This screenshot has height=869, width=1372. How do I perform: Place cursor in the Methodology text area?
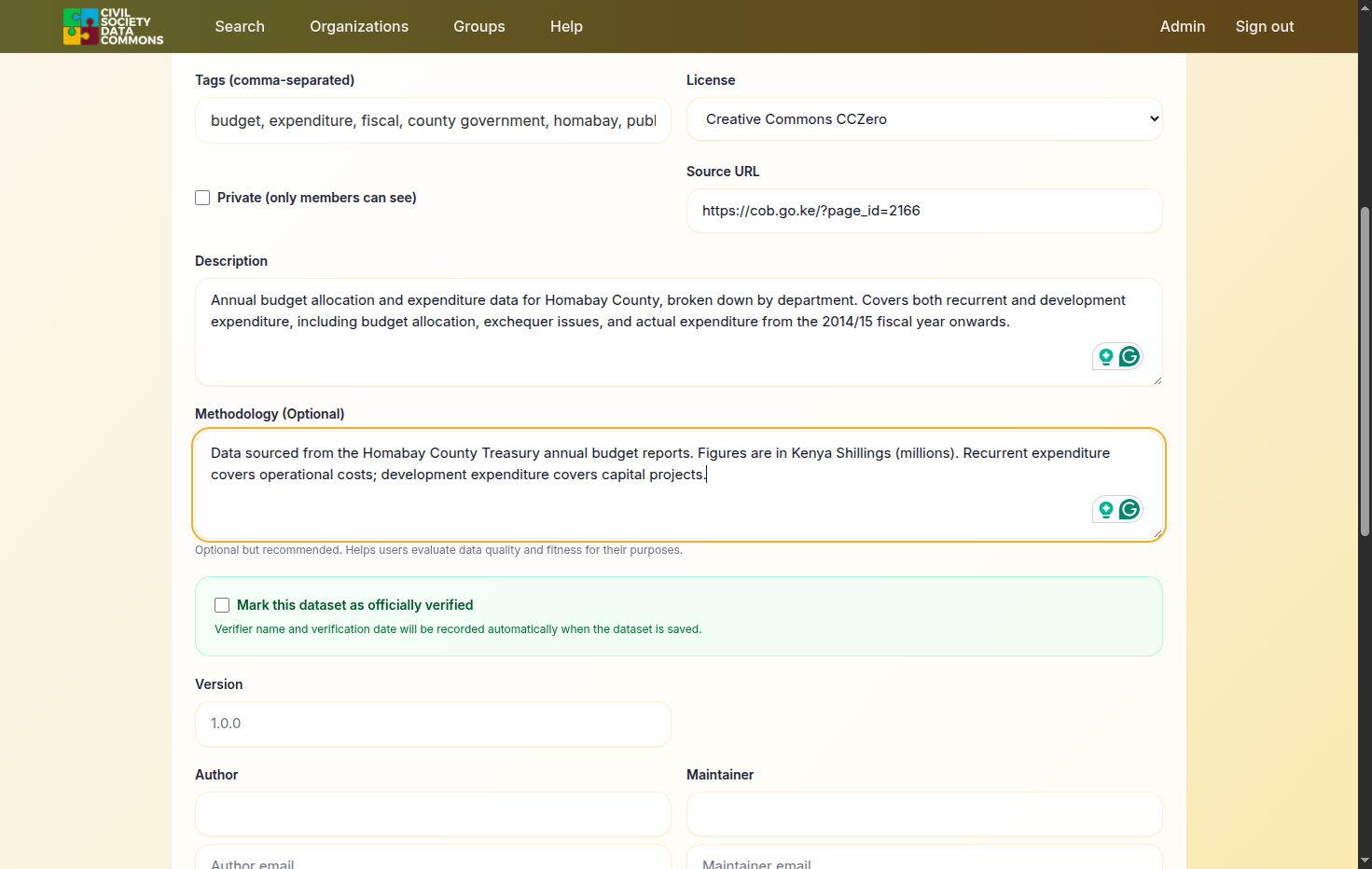679,485
